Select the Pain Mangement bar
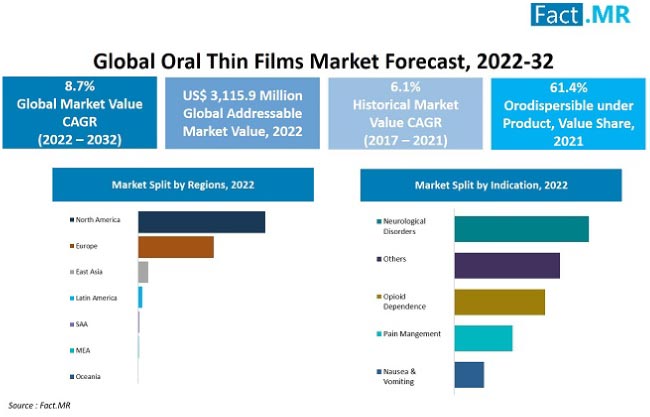This screenshot has height=417, width=650. 483,338
